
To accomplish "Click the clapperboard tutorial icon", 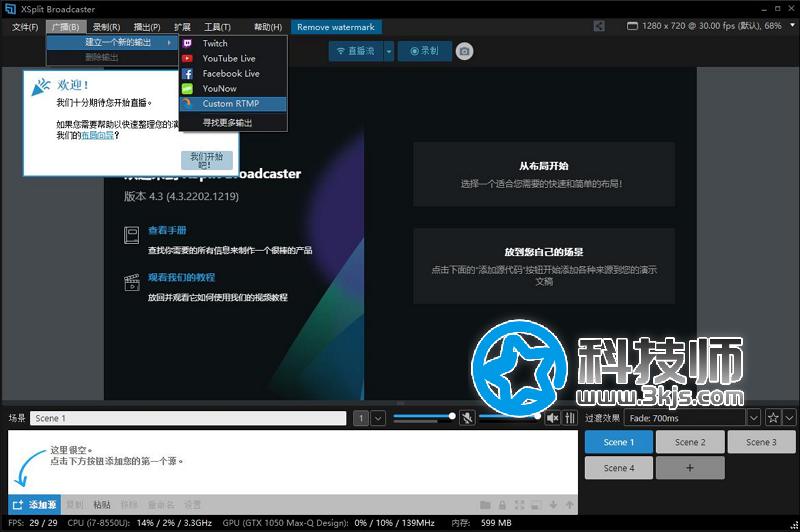I will pyautogui.click(x=132, y=282).
